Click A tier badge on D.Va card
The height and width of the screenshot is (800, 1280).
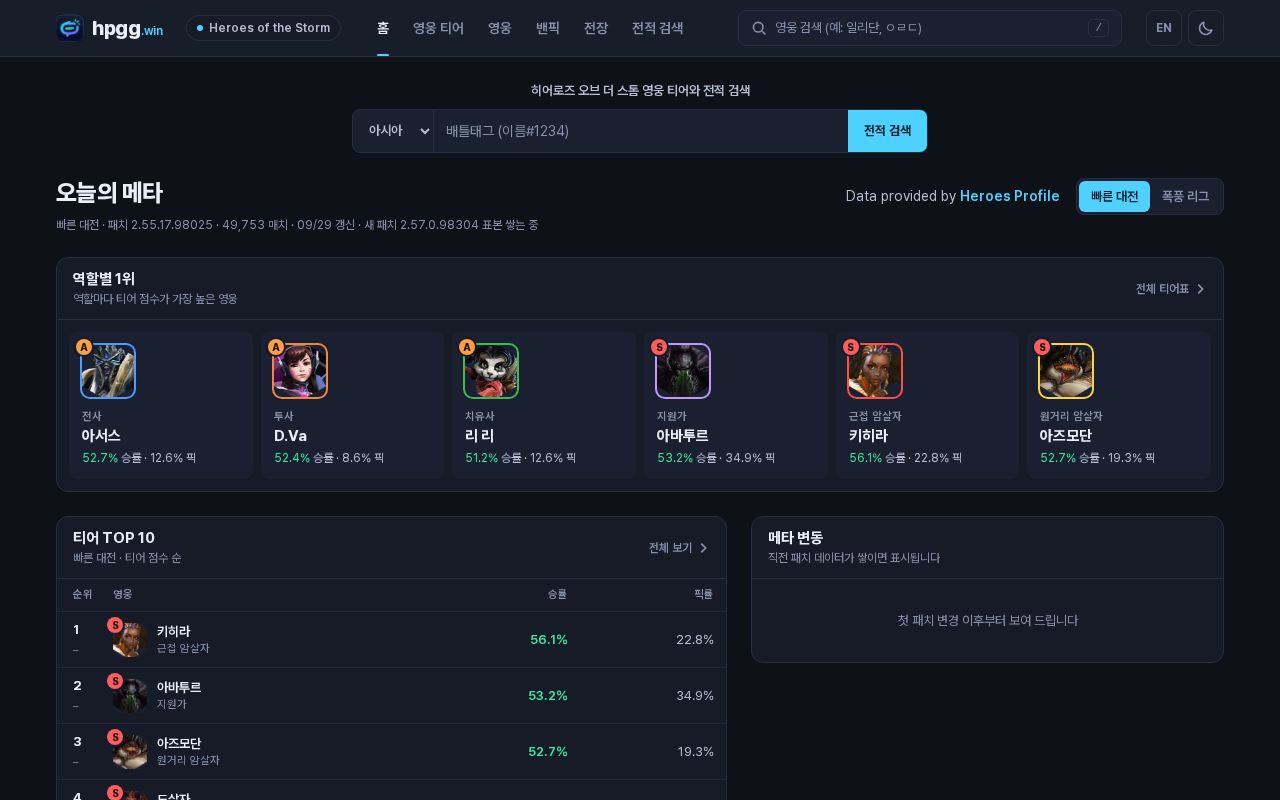[276, 347]
